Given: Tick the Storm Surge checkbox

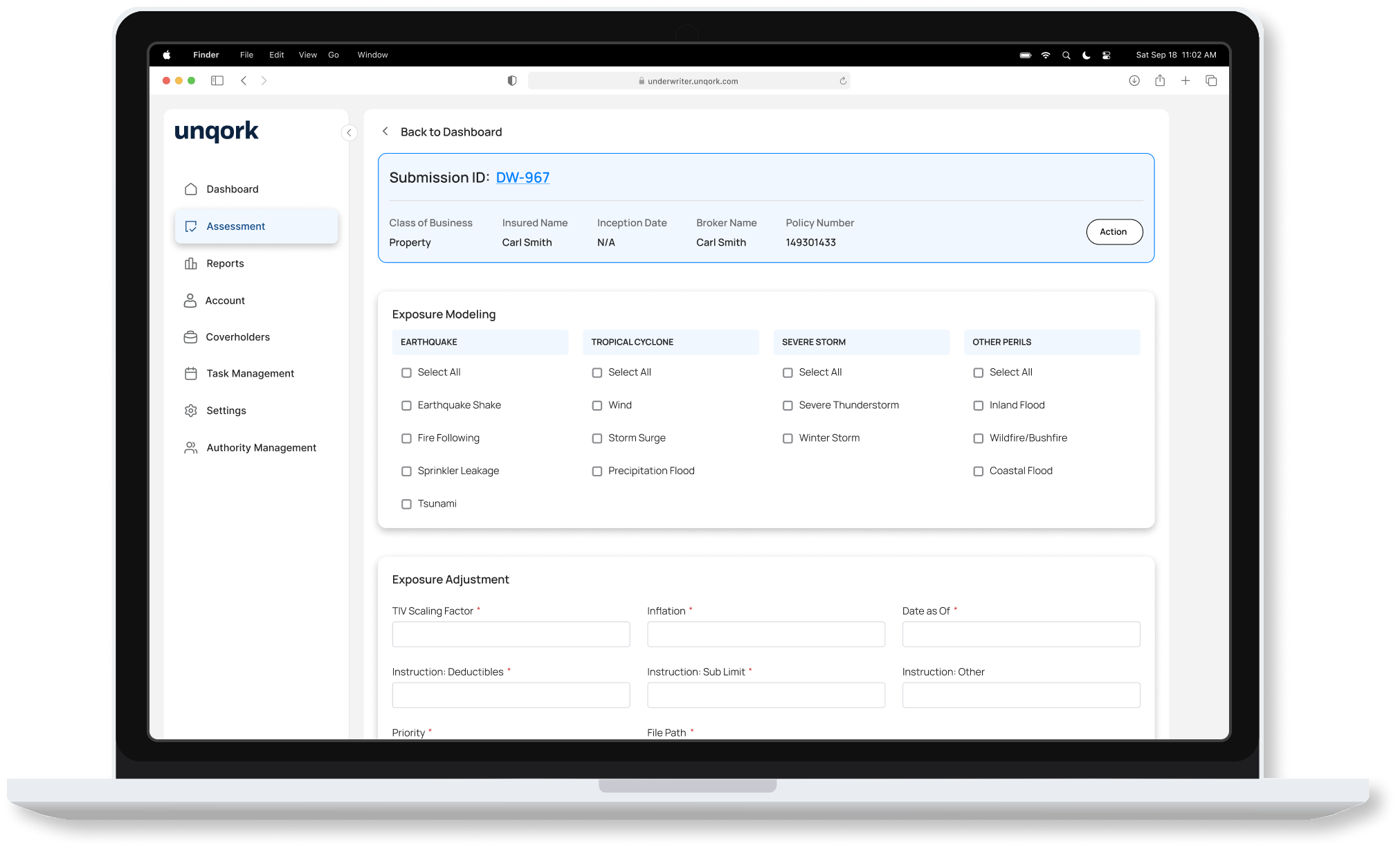Looking at the screenshot, I should pyautogui.click(x=597, y=438).
